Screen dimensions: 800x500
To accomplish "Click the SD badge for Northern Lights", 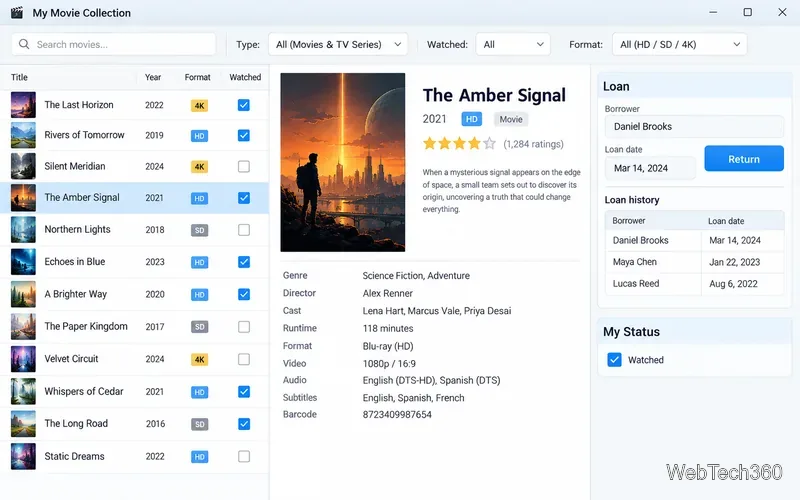I will tap(199, 230).
